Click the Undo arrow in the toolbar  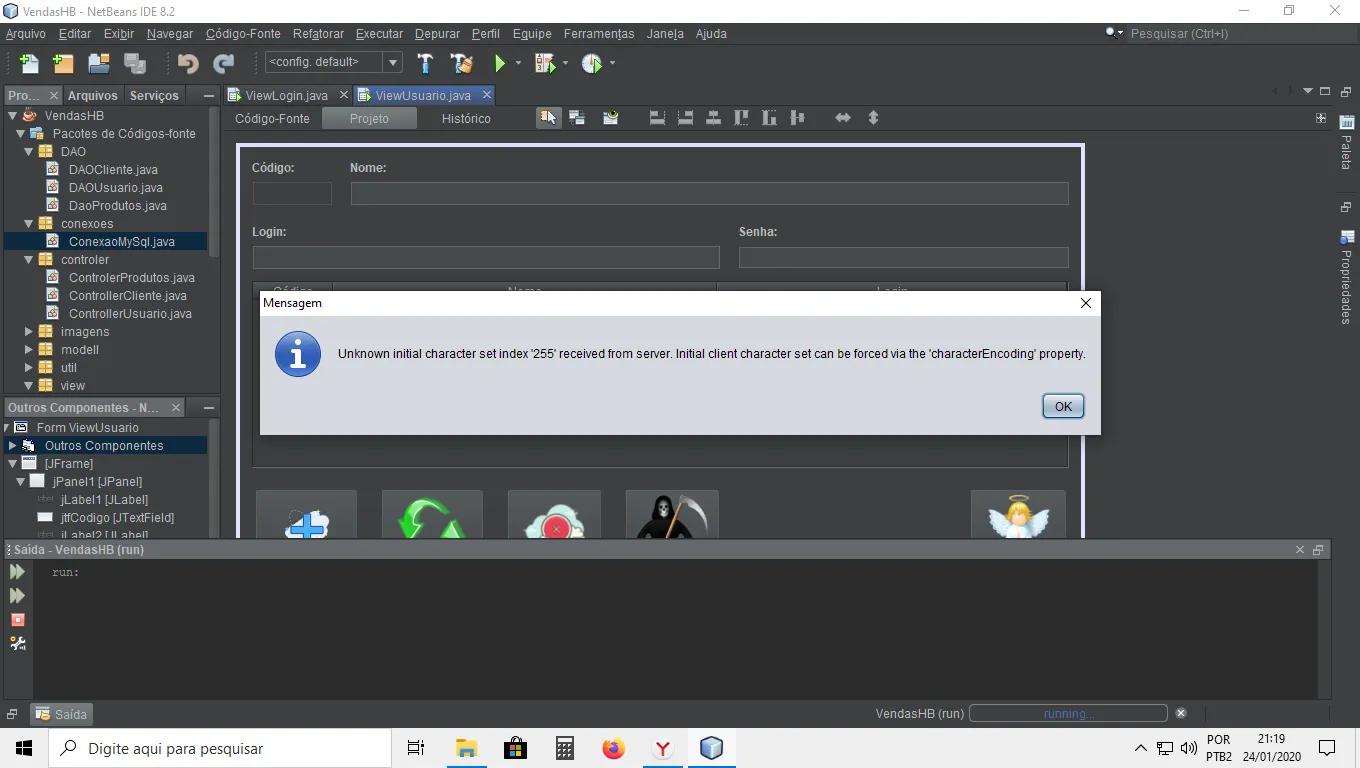(187, 63)
